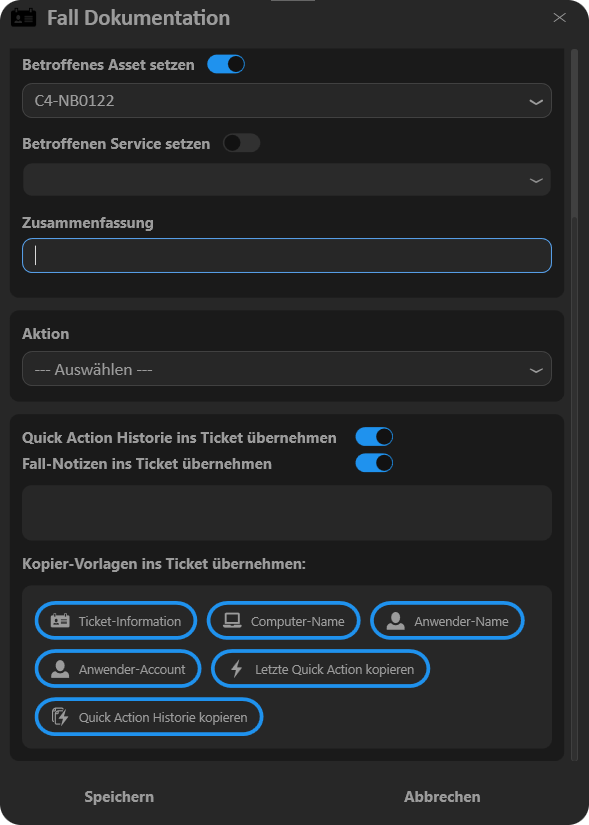The width and height of the screenshot is (589, 825).
Task: Click the Abbrechen button
Action: click(x=442, y=797)
